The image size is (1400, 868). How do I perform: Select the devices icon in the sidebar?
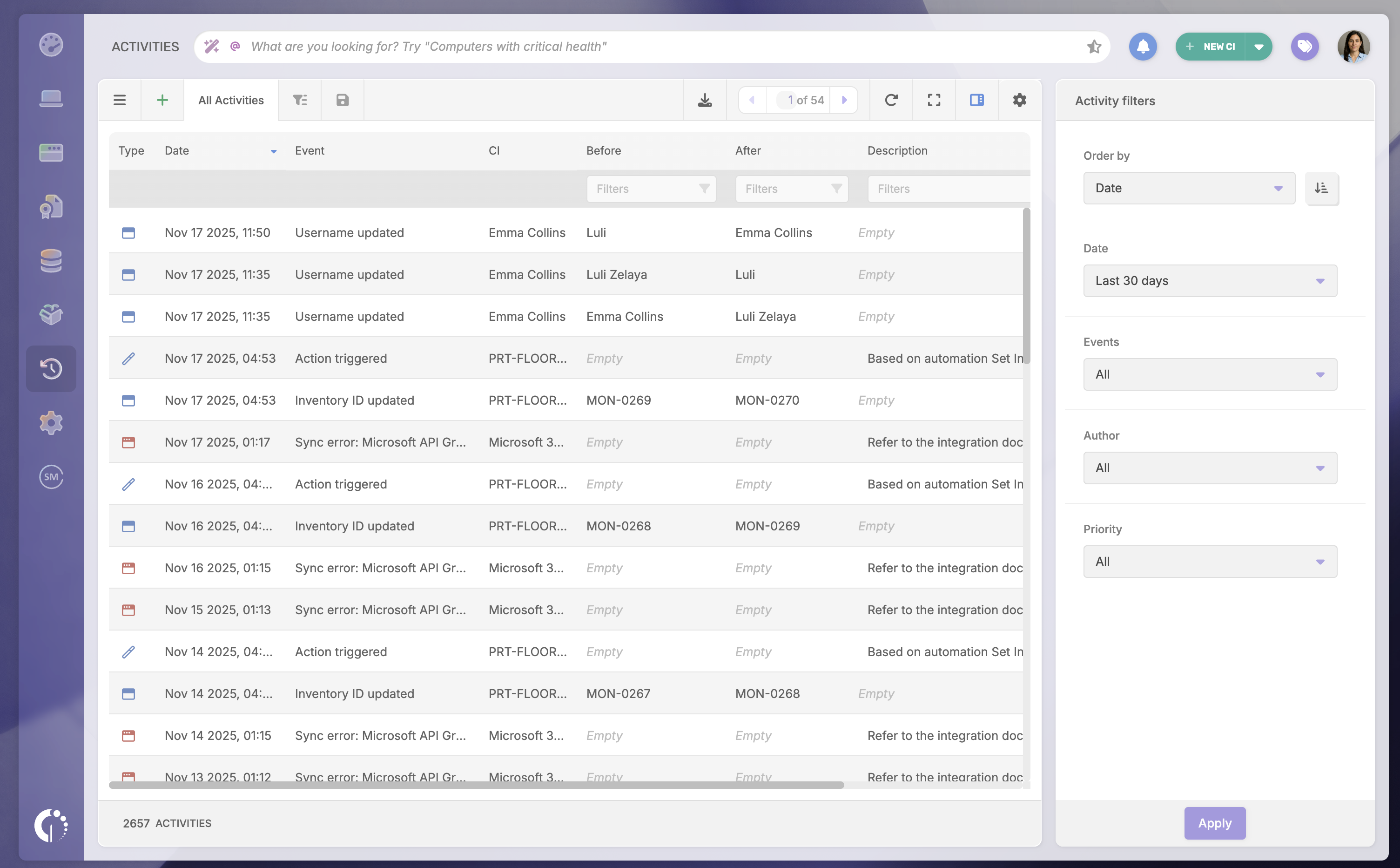coord(51,98)
